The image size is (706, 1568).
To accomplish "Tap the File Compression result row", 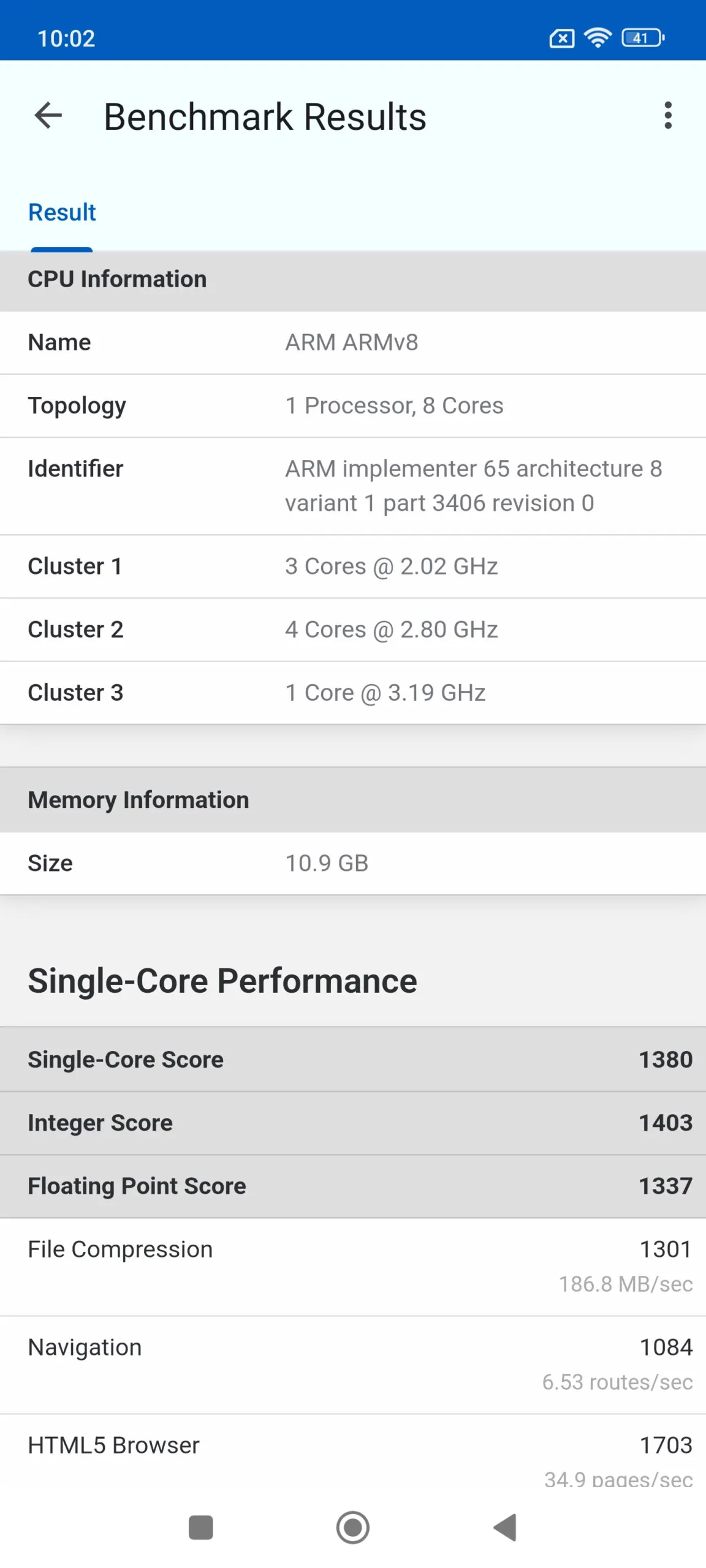I will 353,1267.
